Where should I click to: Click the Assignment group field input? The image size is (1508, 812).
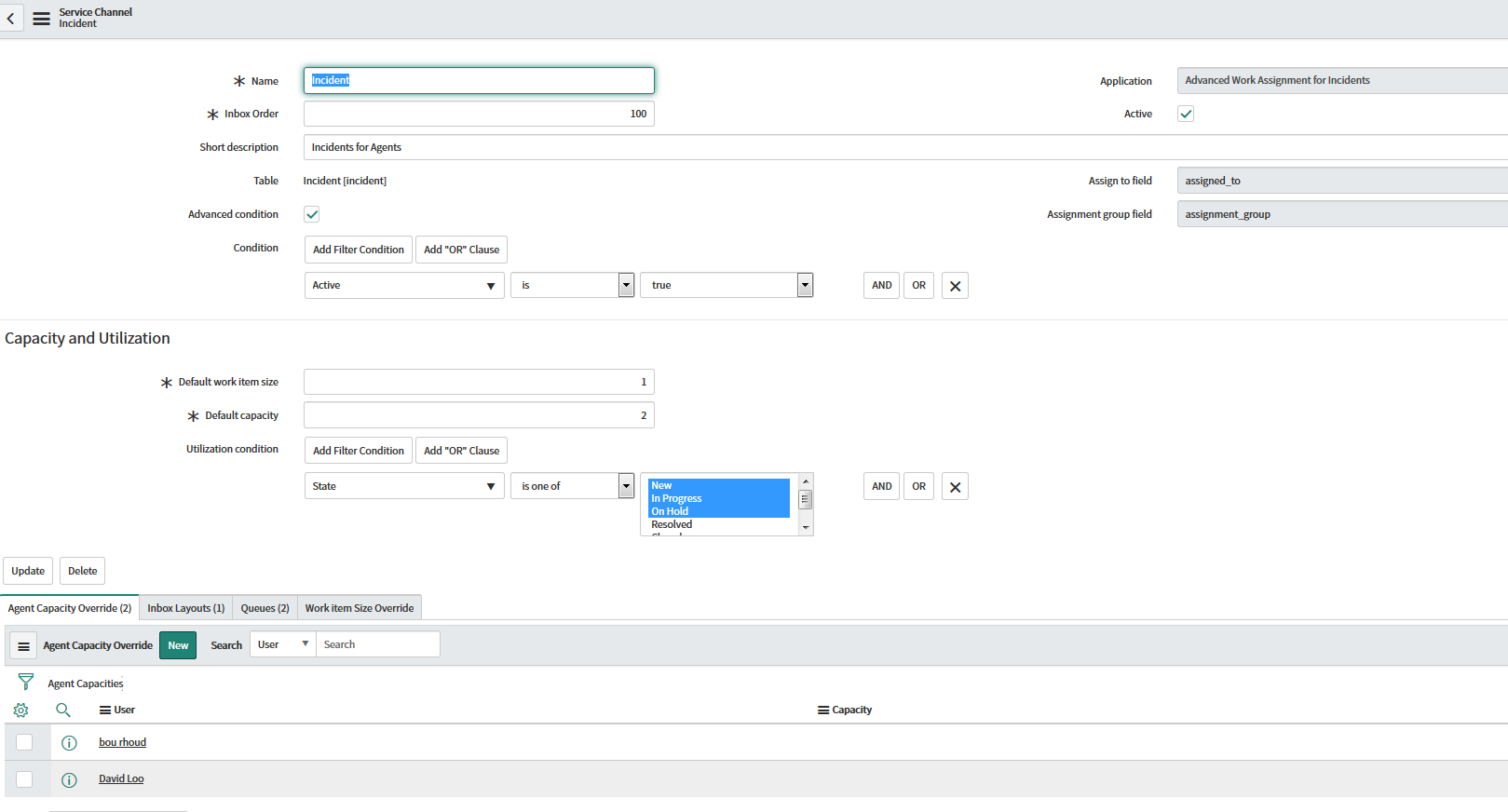pos(1342,214)
